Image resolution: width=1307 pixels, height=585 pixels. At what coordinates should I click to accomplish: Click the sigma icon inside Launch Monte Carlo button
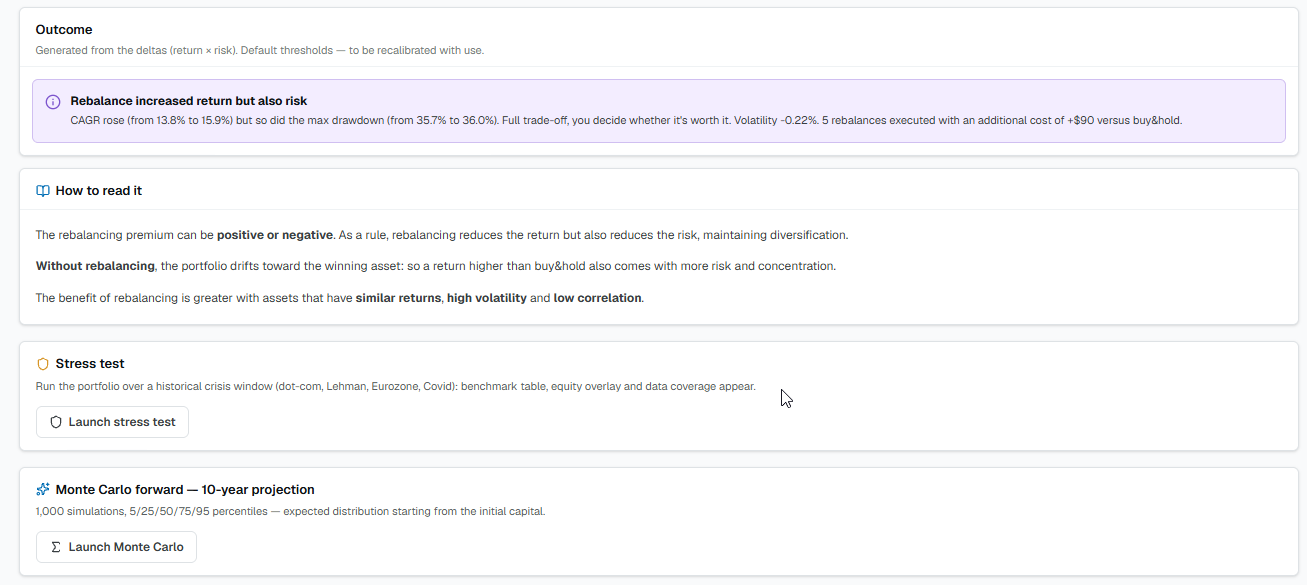pyautogui.click(x=56, y=547)
